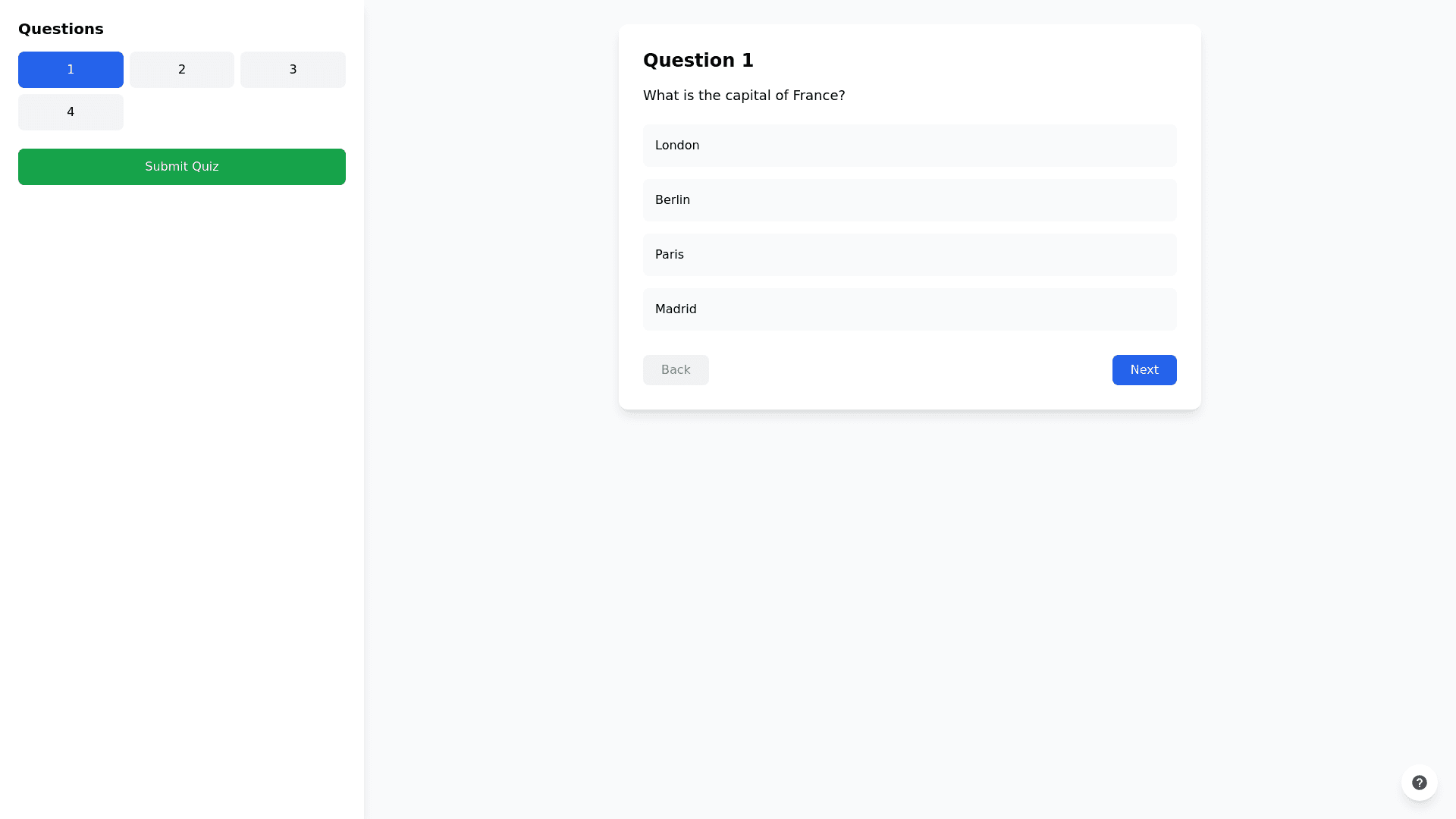Pick Paris as the capital of France

pos(909,255)
